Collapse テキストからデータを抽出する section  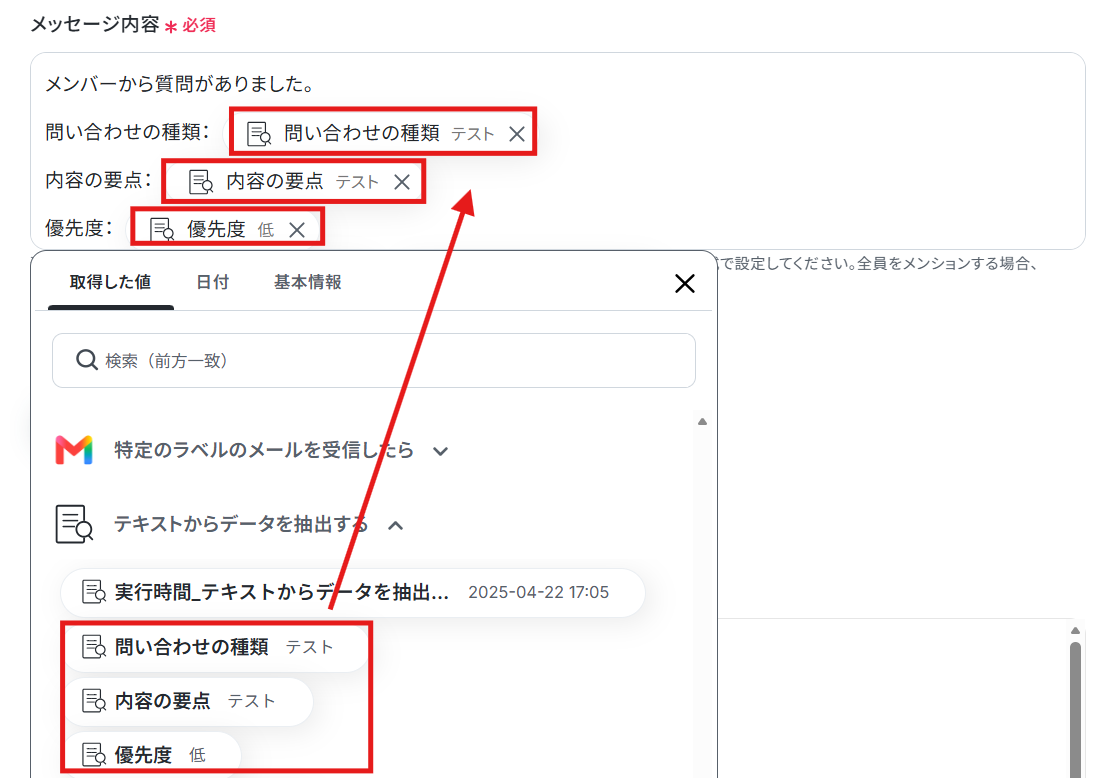395,525
